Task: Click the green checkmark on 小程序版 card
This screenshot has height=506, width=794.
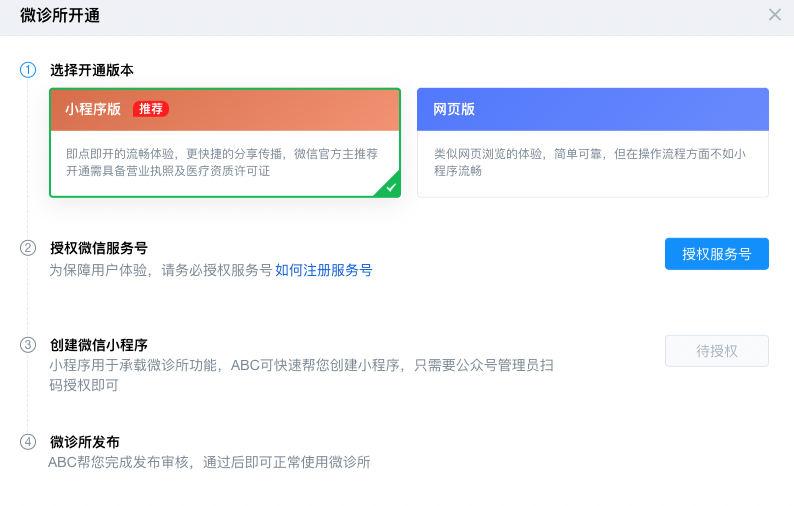Action: click(x=390, y=187)
